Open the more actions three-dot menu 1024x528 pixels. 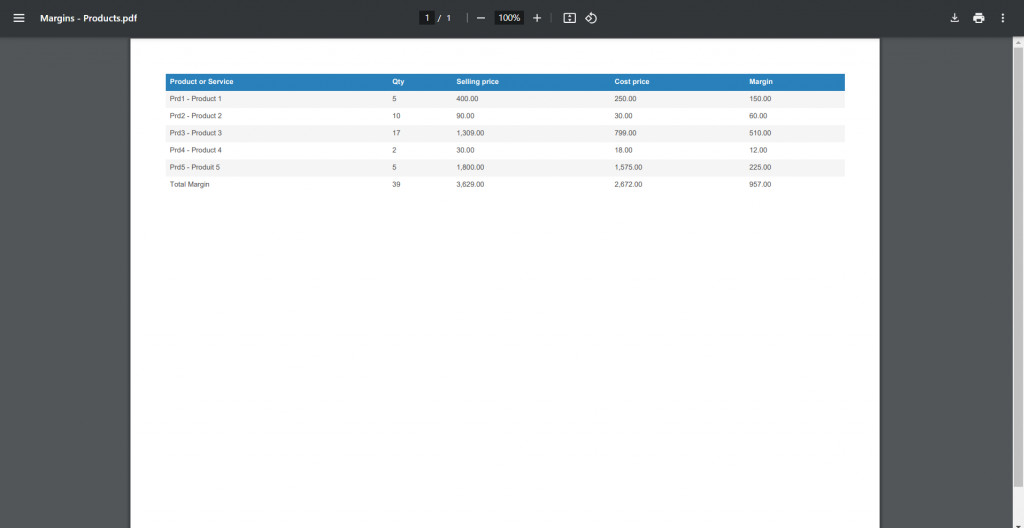(x=1002, y=18)
